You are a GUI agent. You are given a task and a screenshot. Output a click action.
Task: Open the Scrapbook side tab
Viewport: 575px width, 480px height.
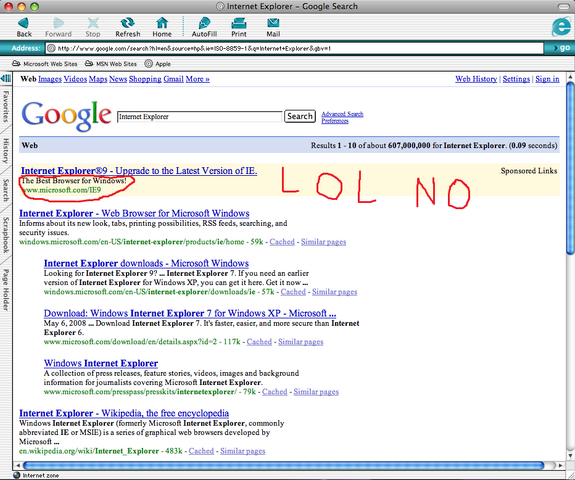[x=6, y=235]
